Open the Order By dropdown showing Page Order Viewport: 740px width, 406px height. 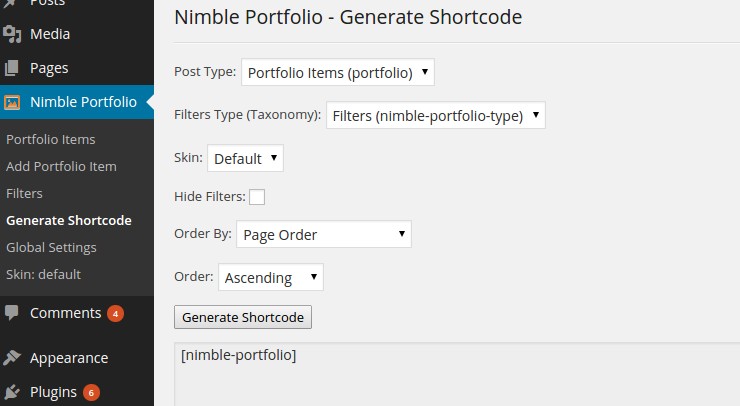(324, 234)
